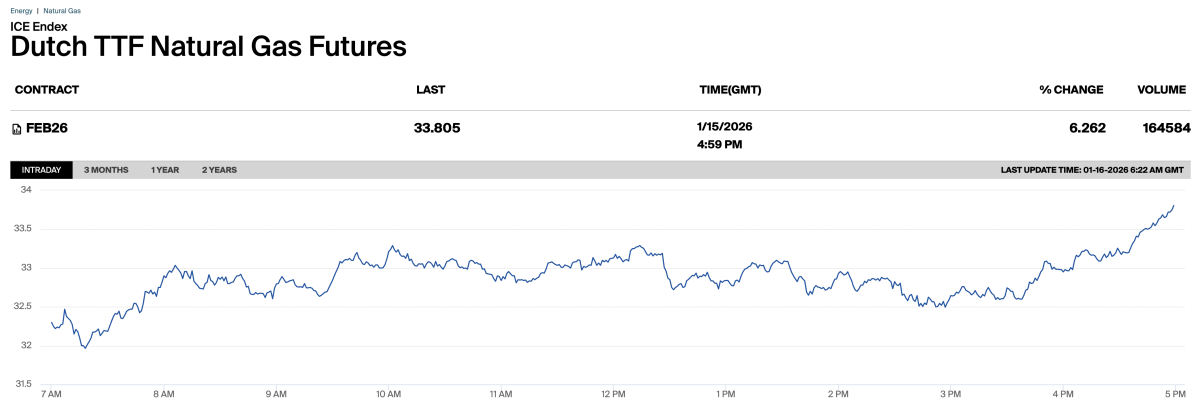Click the last price value 33.805
The width and height of the screenshot is (1200, 409).
pyautogui.click(x=437, y=128)
